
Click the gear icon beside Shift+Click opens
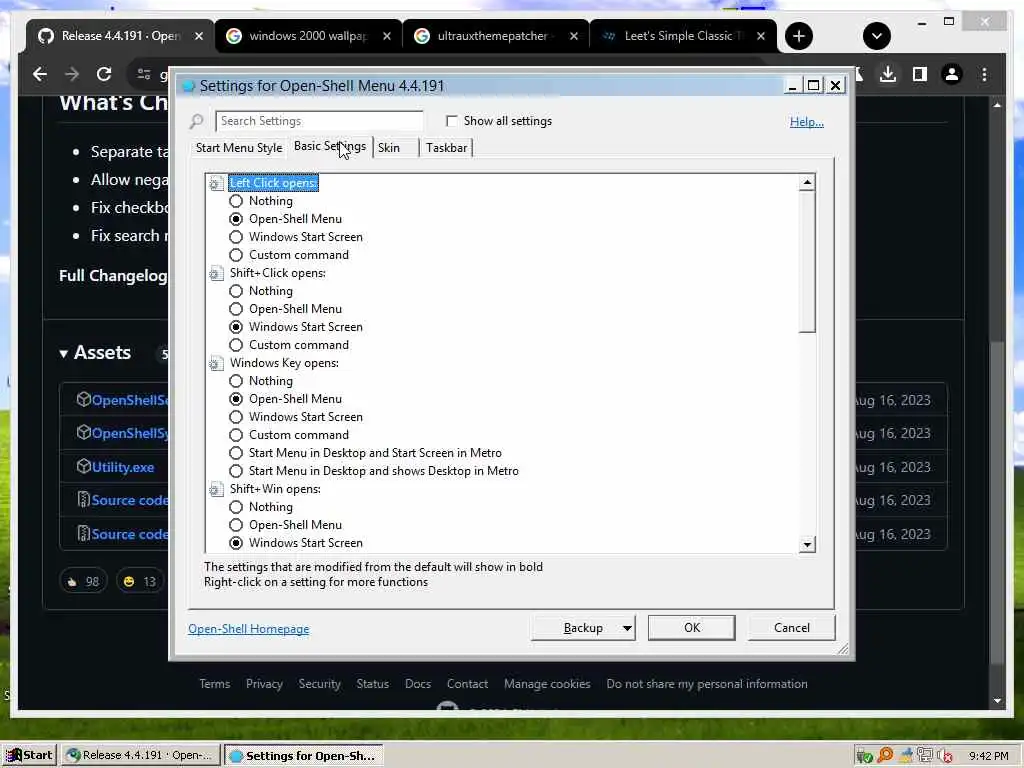(x=216, y=273)
